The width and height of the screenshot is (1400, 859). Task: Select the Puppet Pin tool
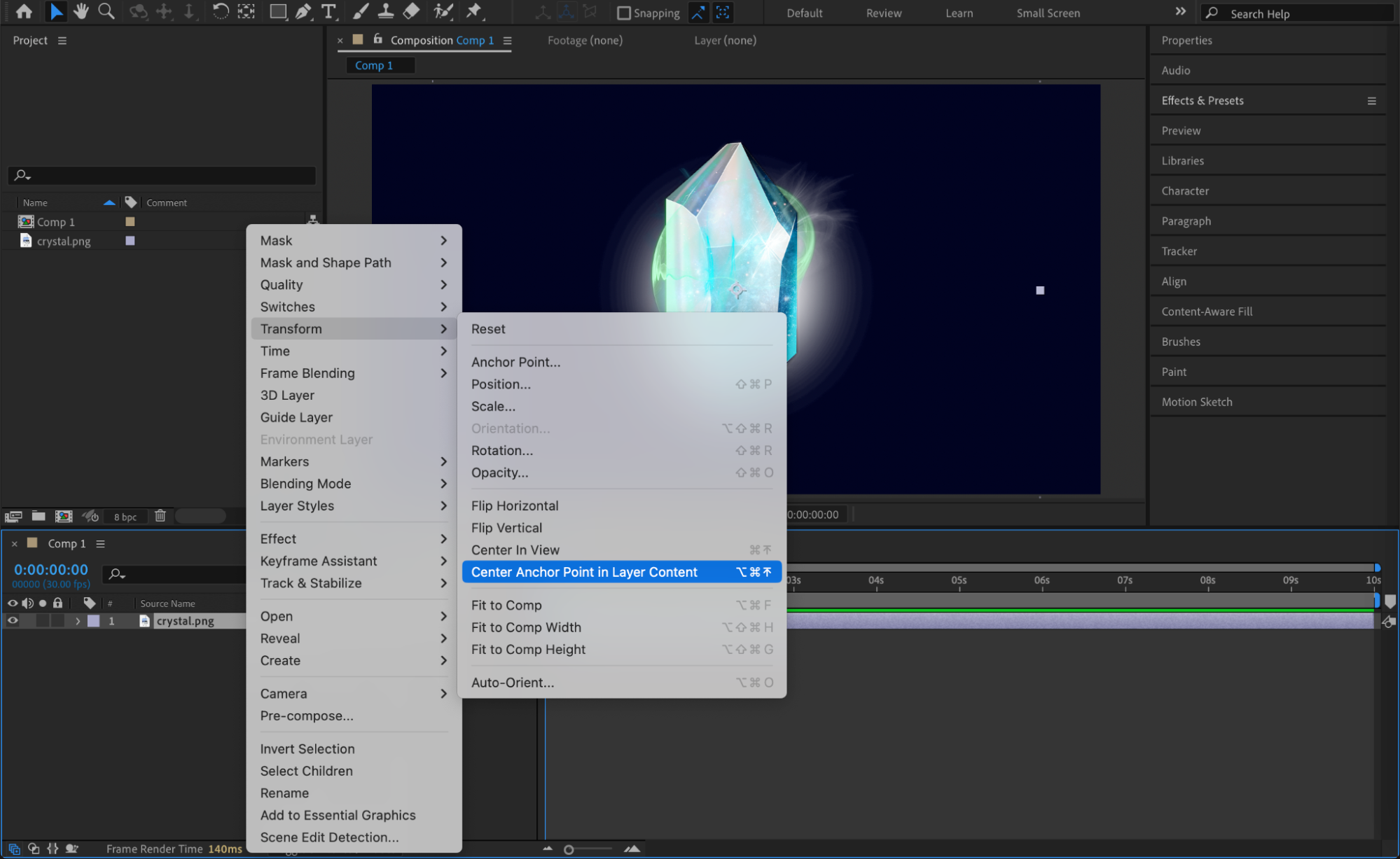[x=474, y=11]
